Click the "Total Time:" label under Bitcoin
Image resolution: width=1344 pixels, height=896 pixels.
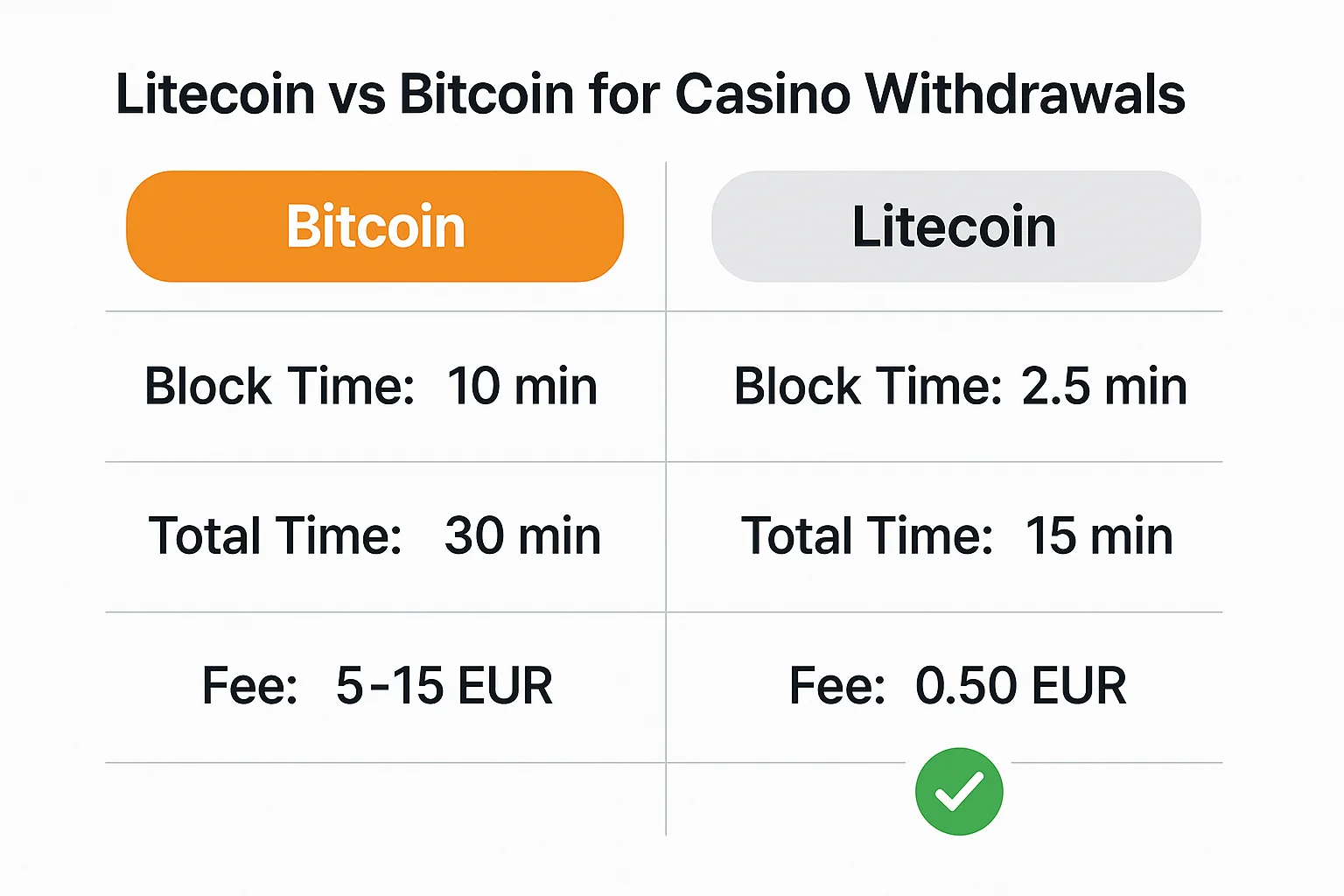pos(276,535)
